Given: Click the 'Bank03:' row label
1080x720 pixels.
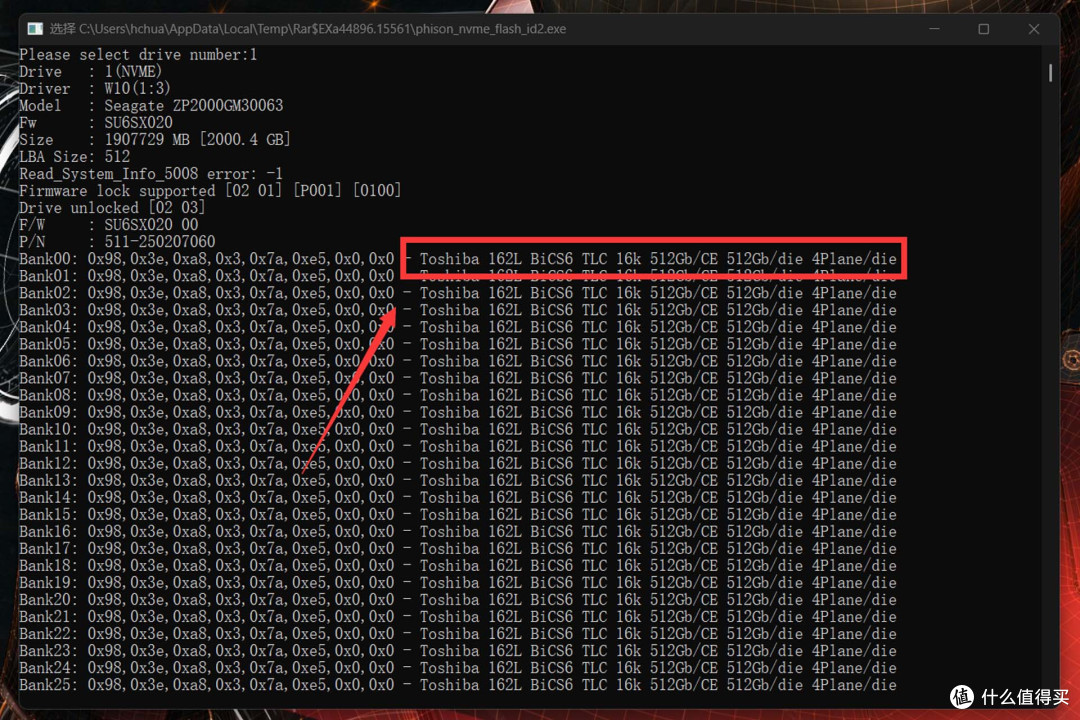Looking at the screenshot, I should (49, 310).
